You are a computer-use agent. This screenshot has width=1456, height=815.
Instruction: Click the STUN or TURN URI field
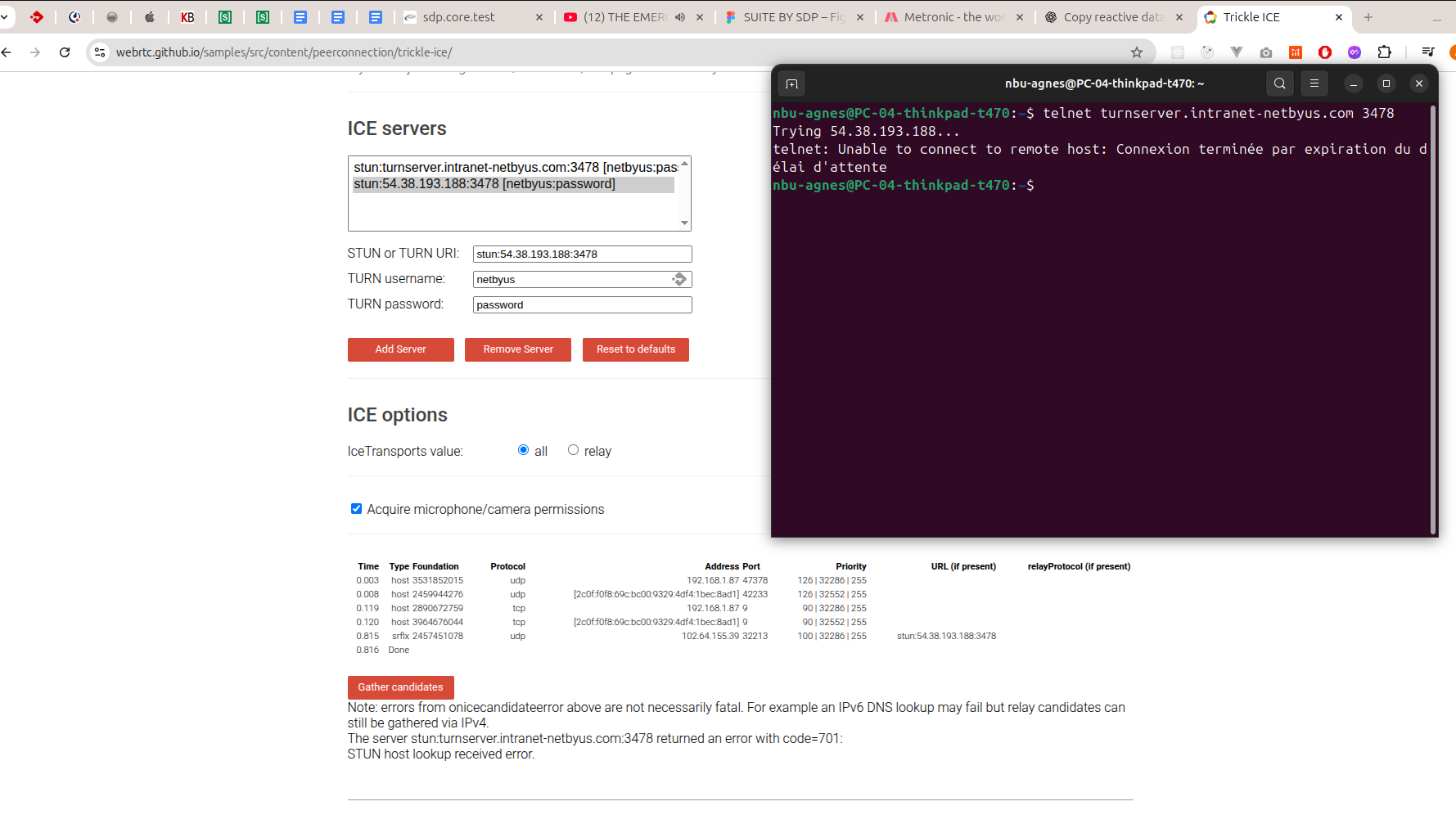coord(582,254)
